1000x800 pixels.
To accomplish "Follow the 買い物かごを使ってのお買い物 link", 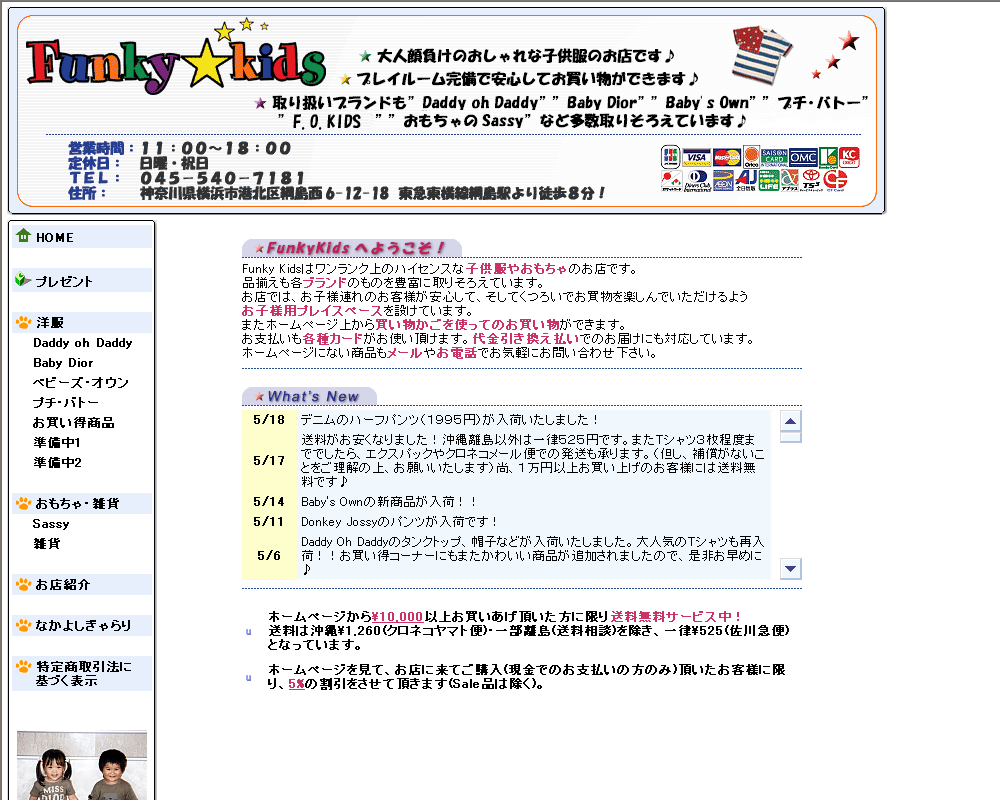I will [467, 325].
